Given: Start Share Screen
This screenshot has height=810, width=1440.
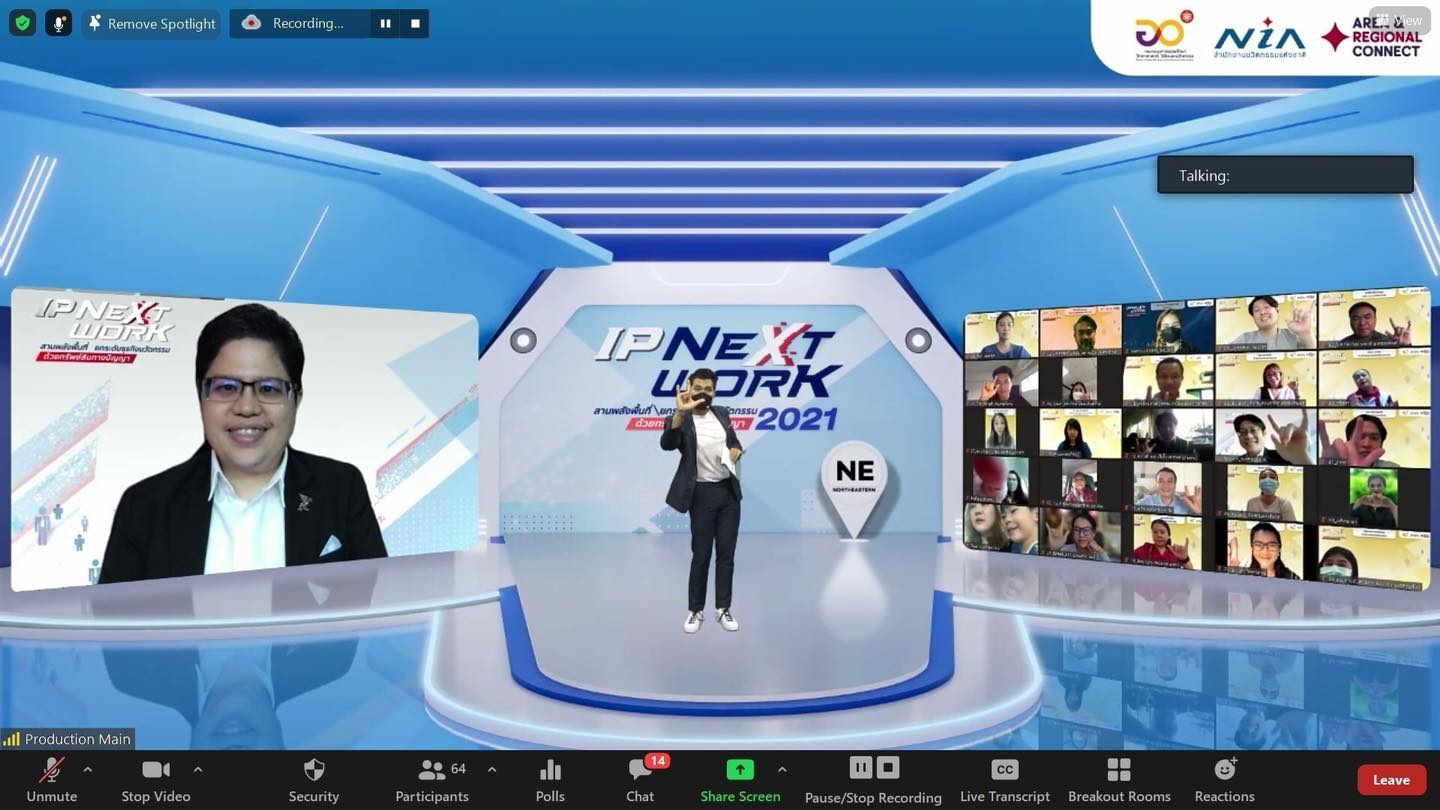Looking at the screenshot, I should (x=740, y=780).
